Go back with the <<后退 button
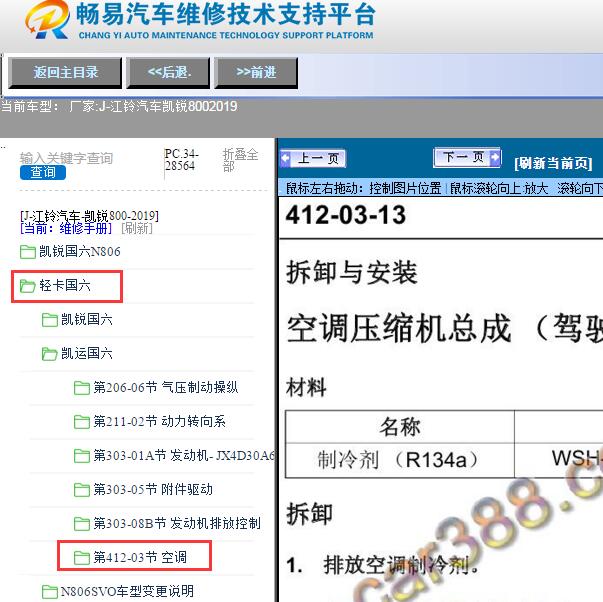The height and width of the screenshot is (602, 603). 169,73
